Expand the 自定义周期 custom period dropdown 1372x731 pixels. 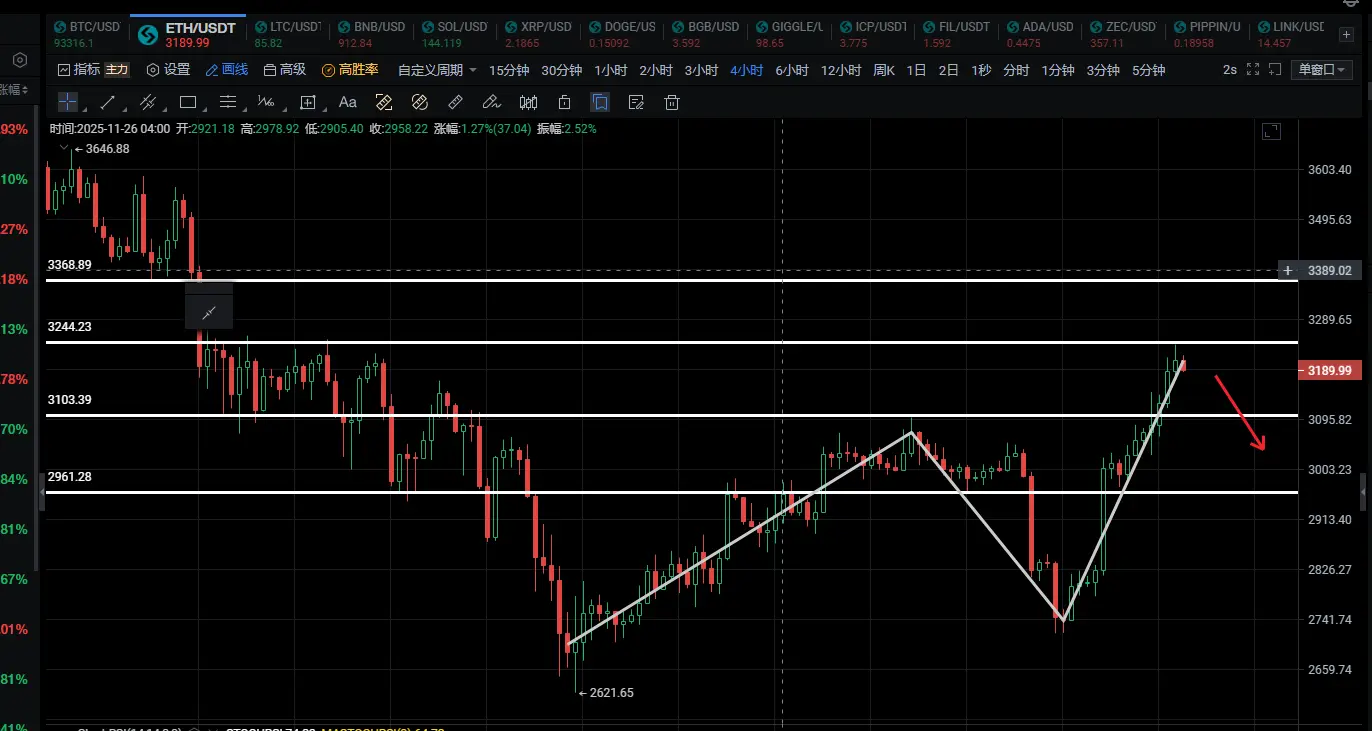[x=436, y=70]
